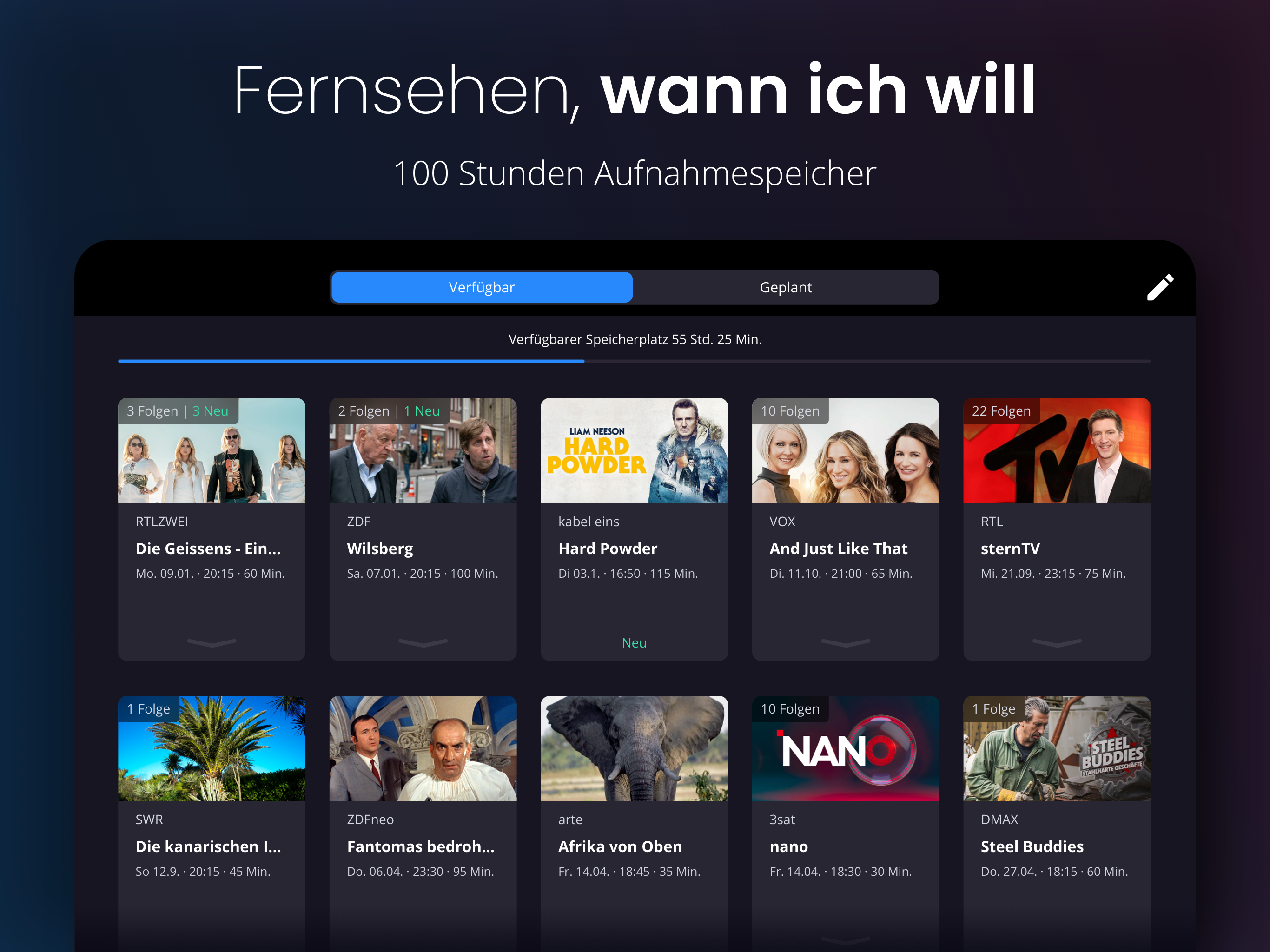Open the Hard Powder movie thumbnail
The height and width of the screenshot is (952, 1270).
634,450
